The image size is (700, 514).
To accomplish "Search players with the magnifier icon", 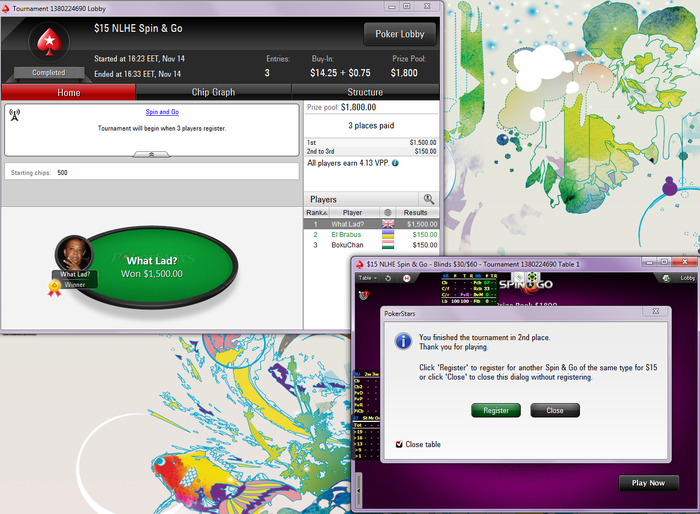I will [x=429, y=199].
